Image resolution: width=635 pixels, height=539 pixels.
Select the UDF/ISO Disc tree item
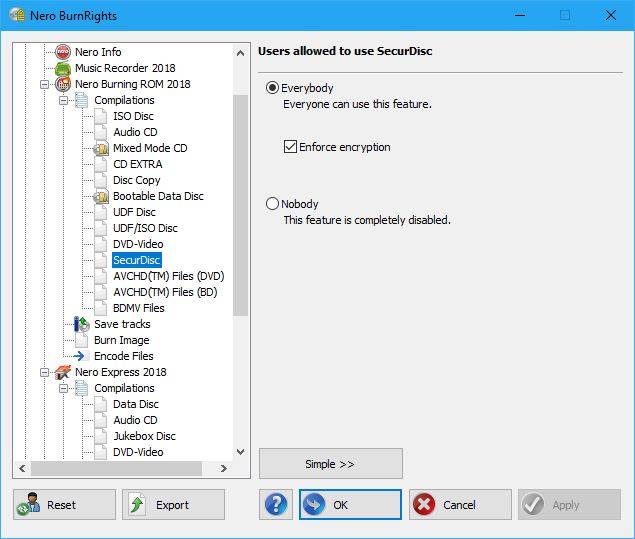[x=145, y=228]
